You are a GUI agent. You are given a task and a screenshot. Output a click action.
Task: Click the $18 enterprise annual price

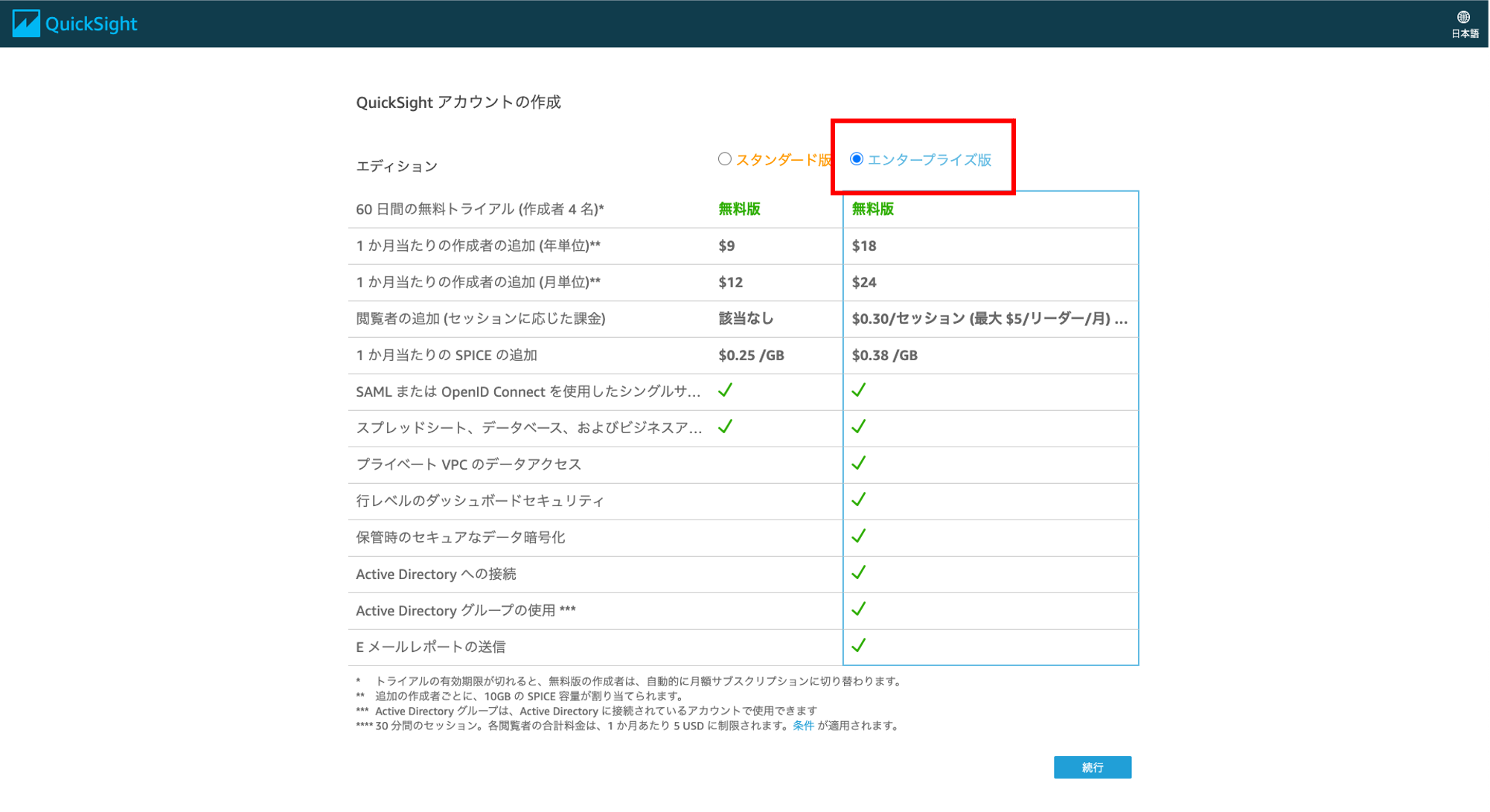point(864,246)
